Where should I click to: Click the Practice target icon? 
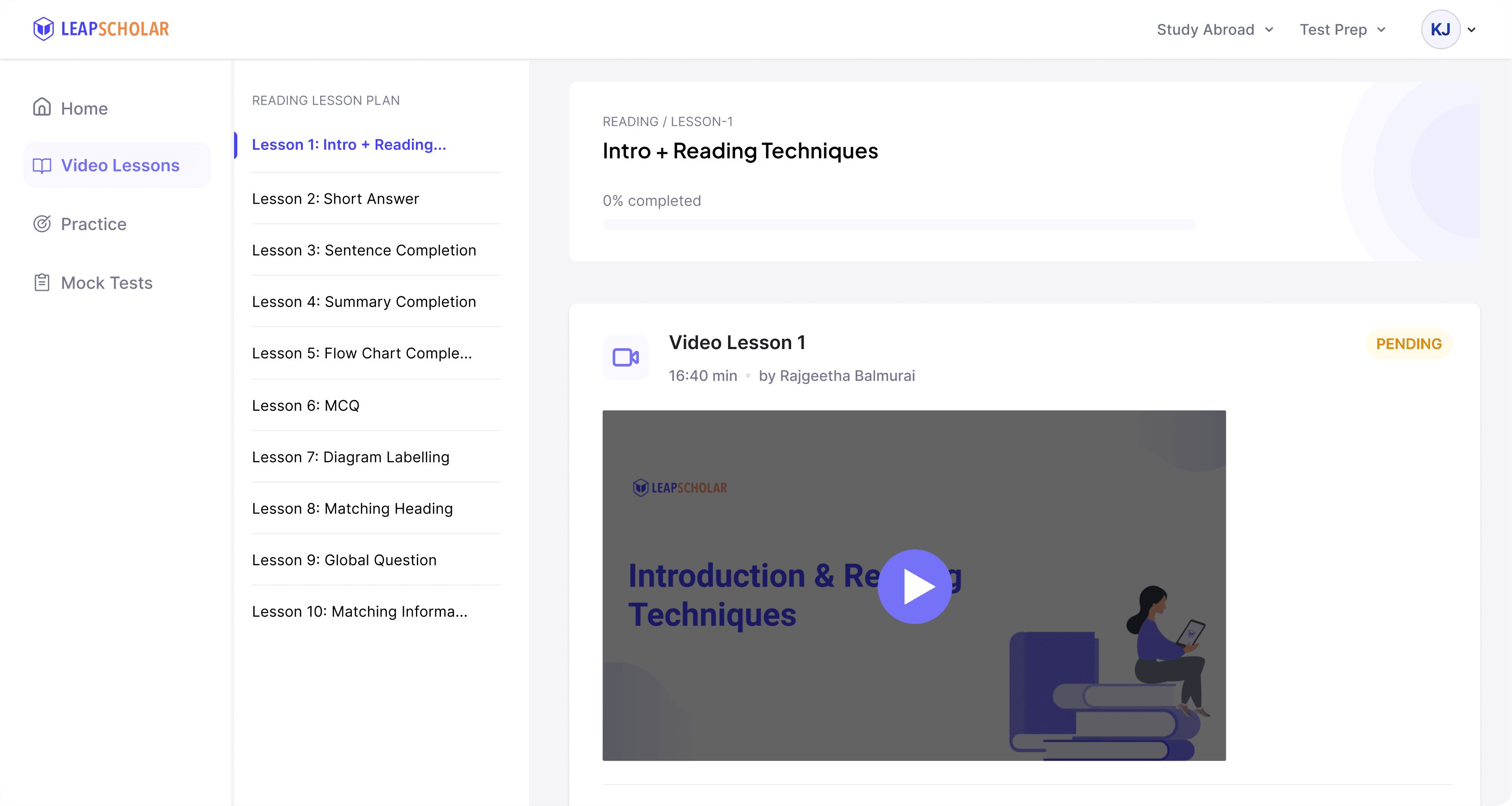tap(42, 224)
